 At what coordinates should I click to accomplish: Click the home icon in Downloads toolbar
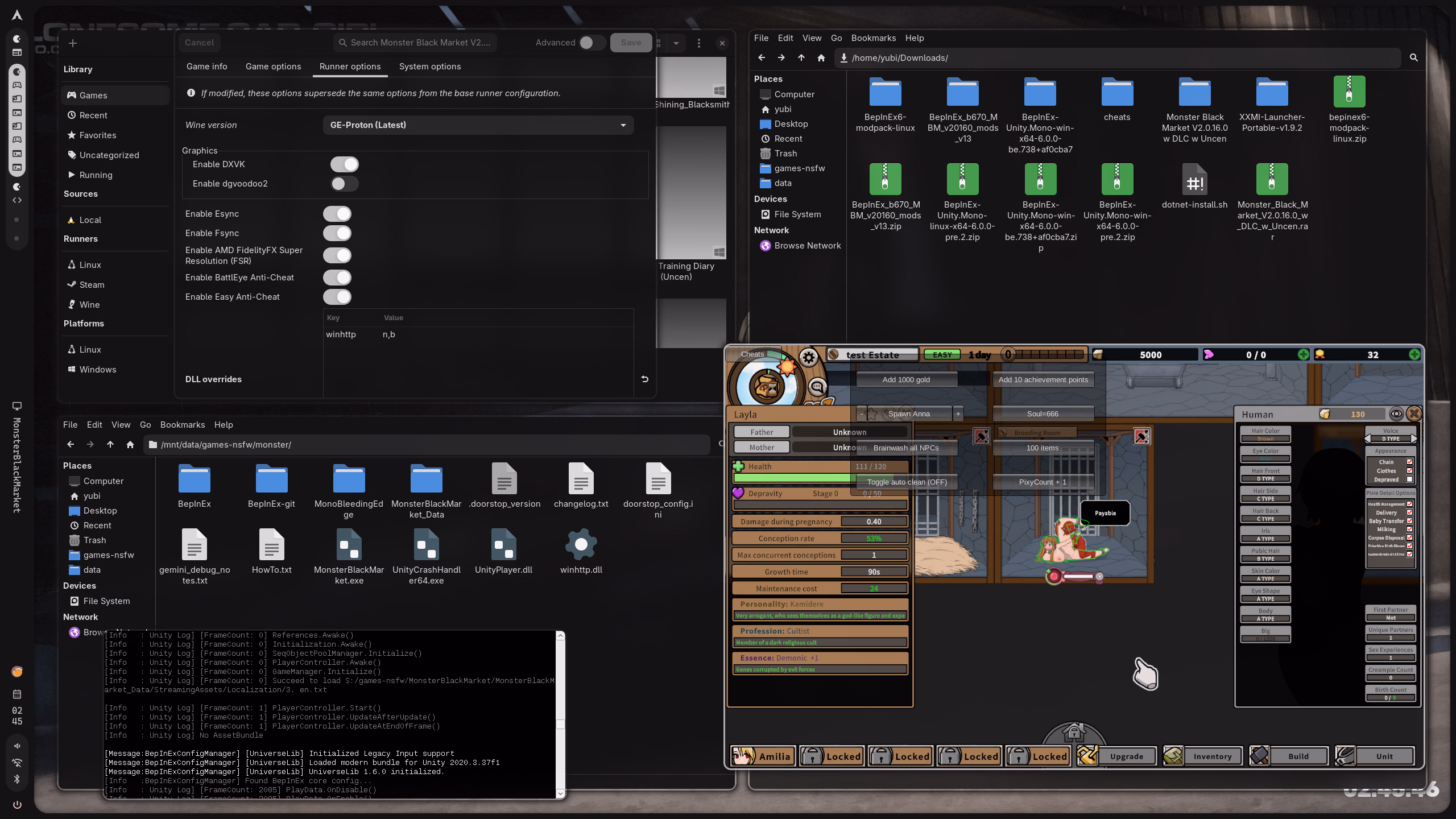point(821,57)
